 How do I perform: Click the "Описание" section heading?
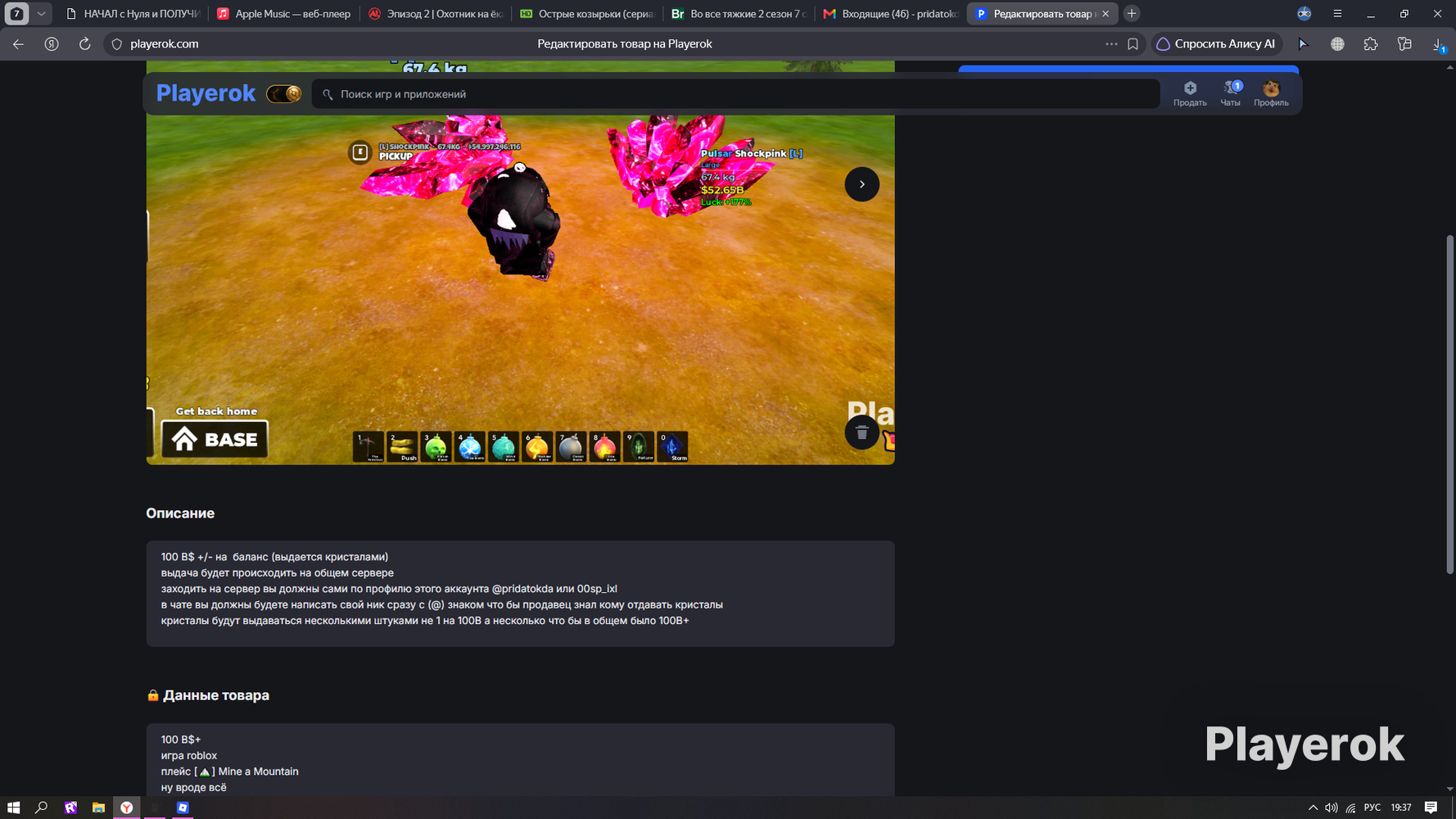coord(180,514)
